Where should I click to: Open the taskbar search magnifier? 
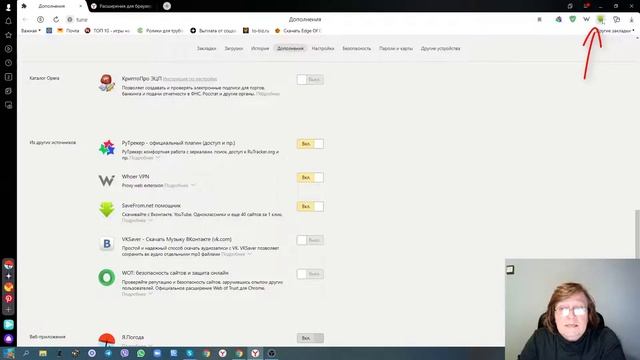pyautogui.click(x=26, y=353)
